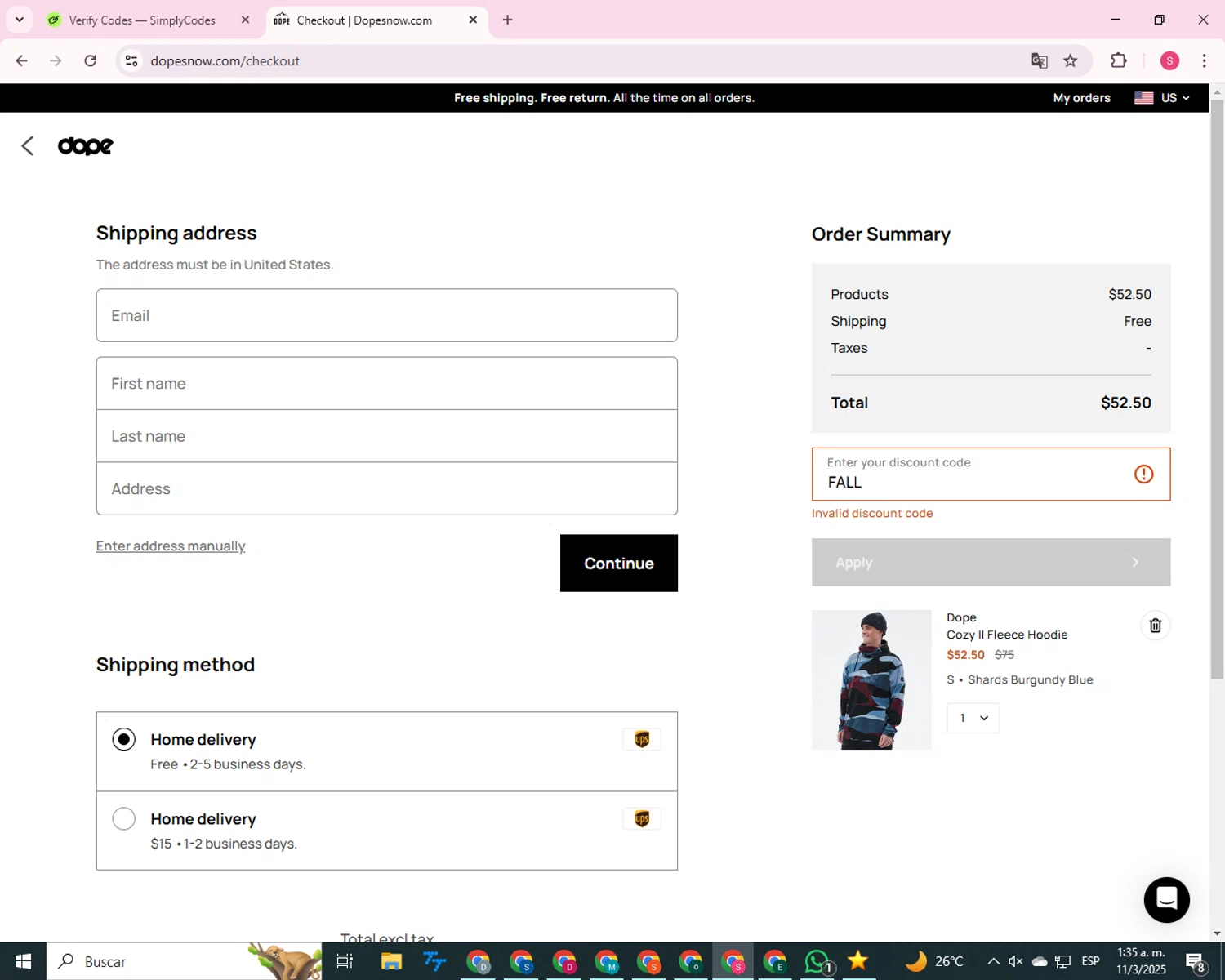Switch to Verify Codes SimplyCodes tab

142,20
